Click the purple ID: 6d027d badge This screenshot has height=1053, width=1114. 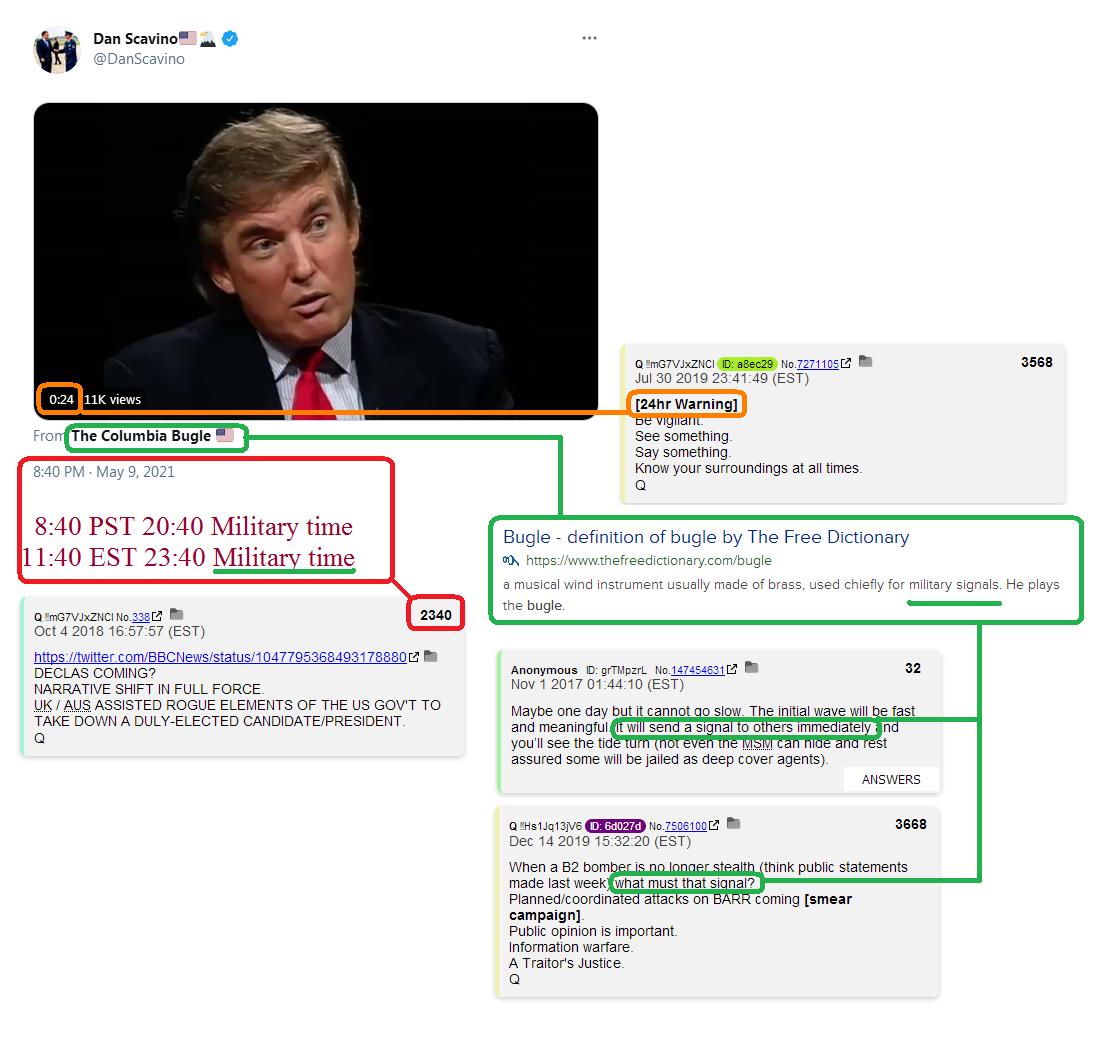tap(615, 826)
